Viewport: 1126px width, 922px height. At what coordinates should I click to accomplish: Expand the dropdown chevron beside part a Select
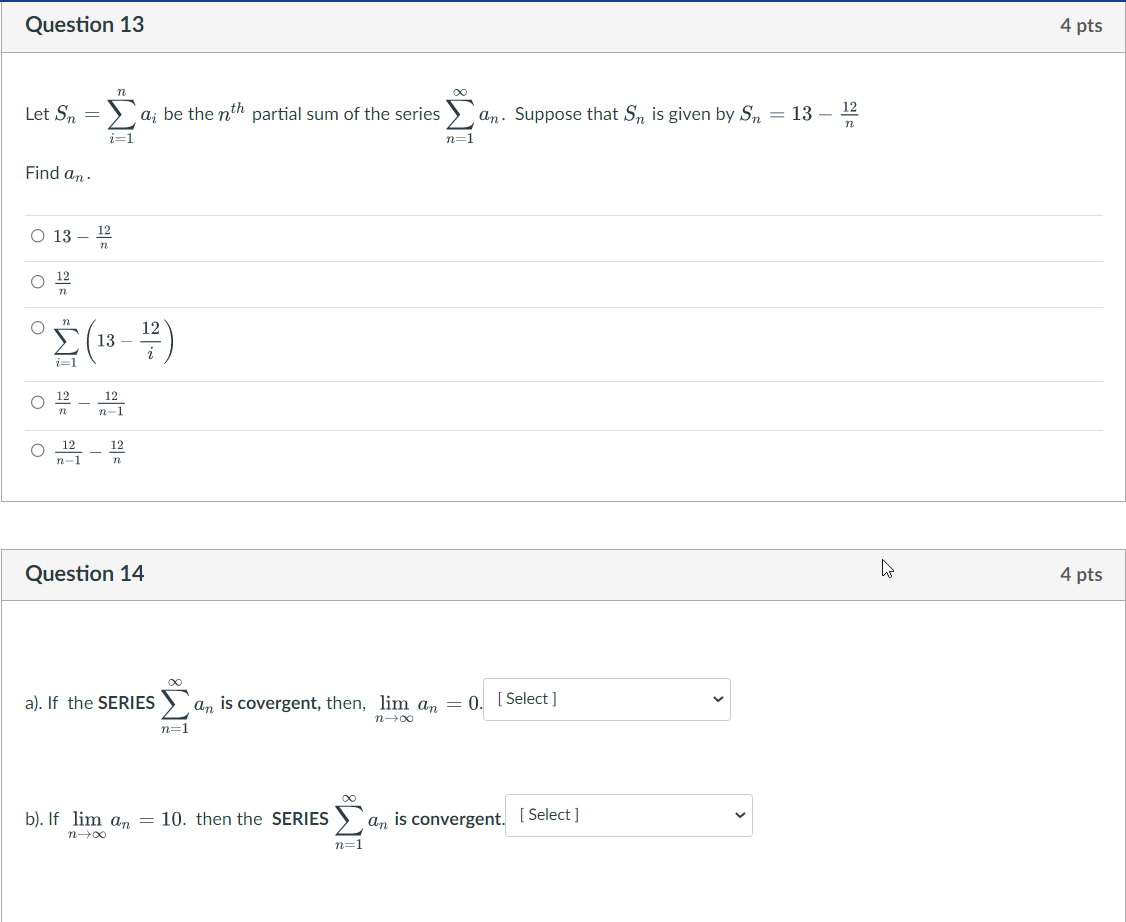click(717, 699)
